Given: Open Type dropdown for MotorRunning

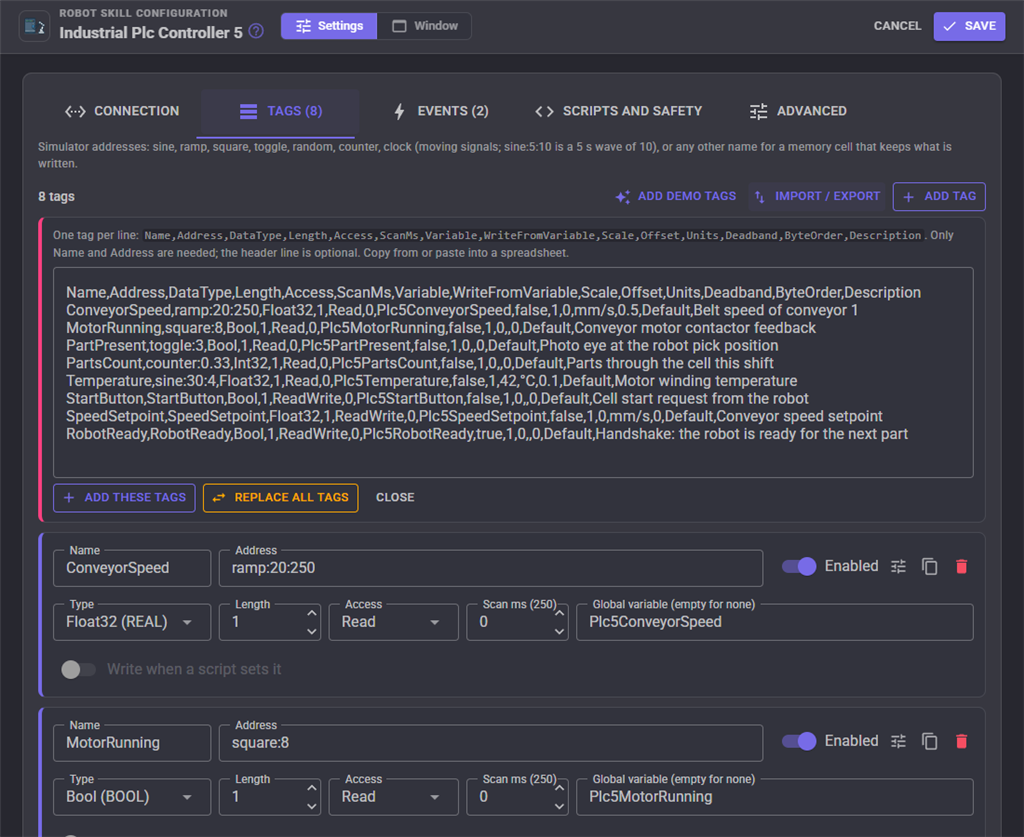Looking at the screenshot, I should tap(132, 797).
